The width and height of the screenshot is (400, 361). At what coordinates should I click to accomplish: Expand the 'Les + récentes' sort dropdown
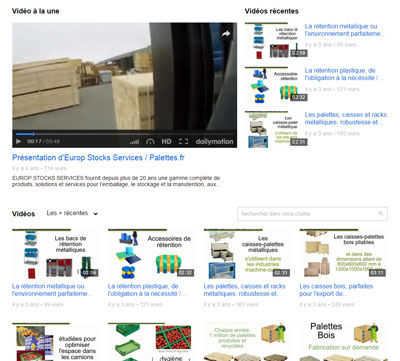pyautogui.click(x=72, y=213)
